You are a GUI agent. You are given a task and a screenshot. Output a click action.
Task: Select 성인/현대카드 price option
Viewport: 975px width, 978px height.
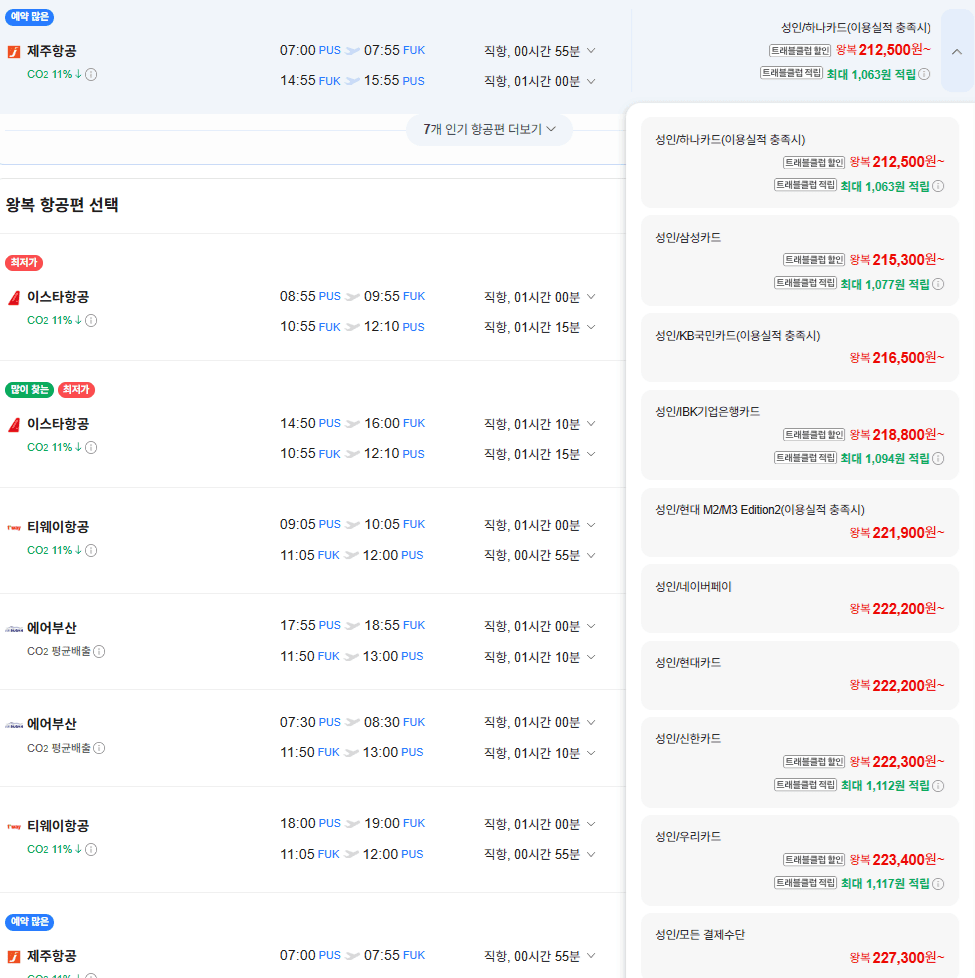(800, 675)
